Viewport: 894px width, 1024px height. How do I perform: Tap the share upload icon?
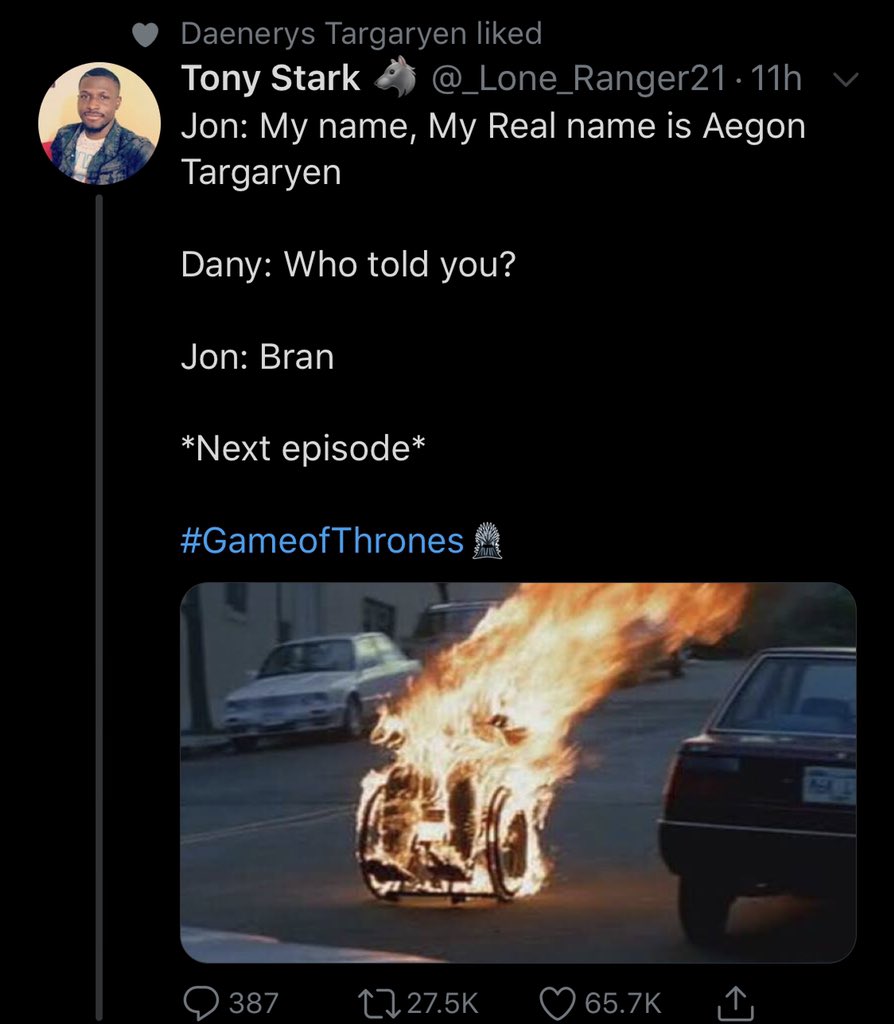click(x=735, y=1002)
